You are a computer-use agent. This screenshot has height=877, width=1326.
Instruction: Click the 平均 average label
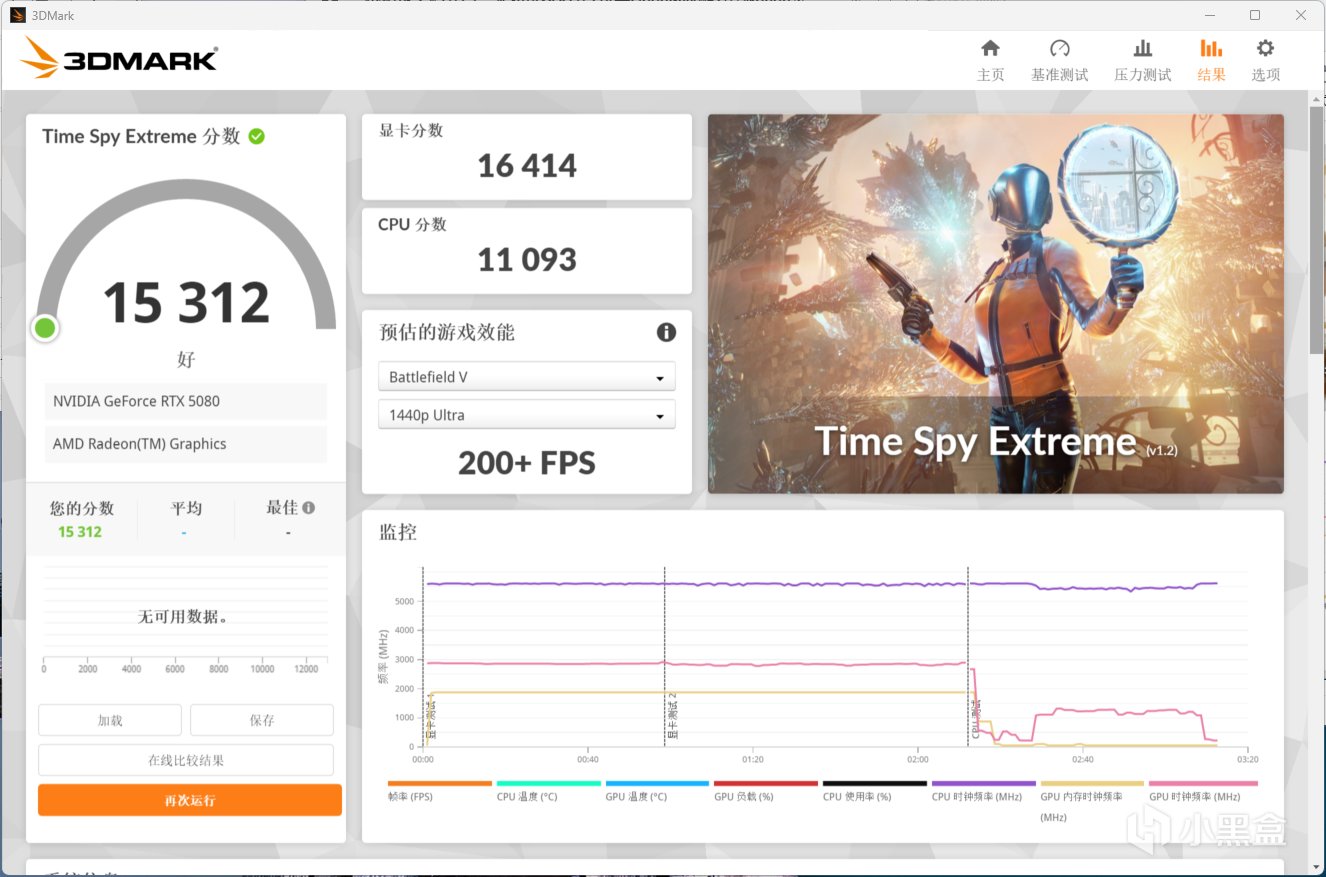(186, 508)
